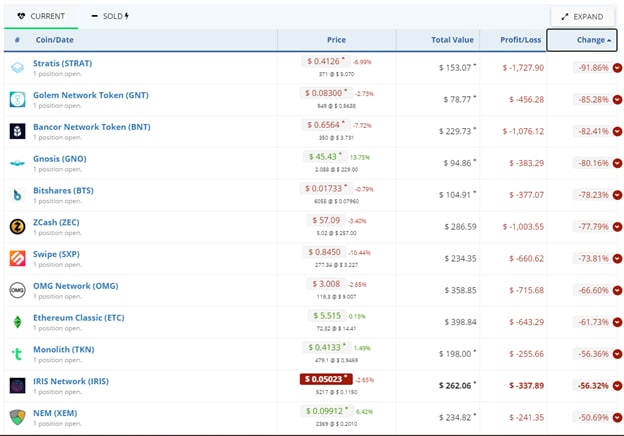Switch to the CURRENT tab
Viewport: 624px width, 436px height.
[41, 16]
